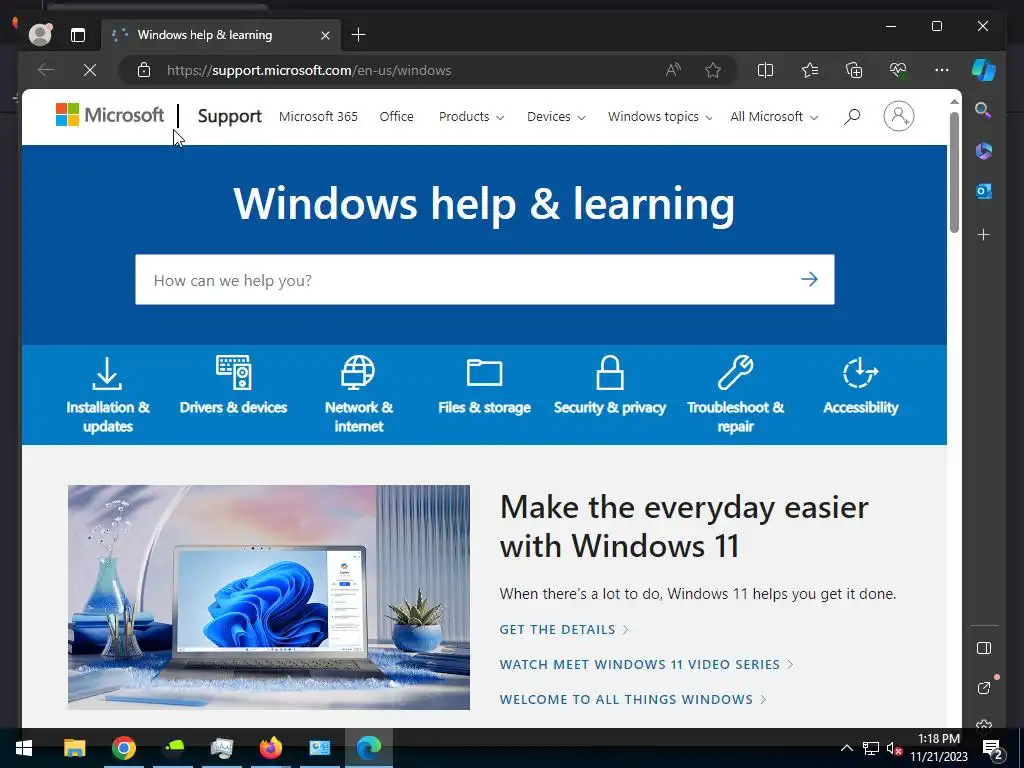The image size is (1024, 768).
Task: Open Favorites list icon
Action: pos(810,70)
